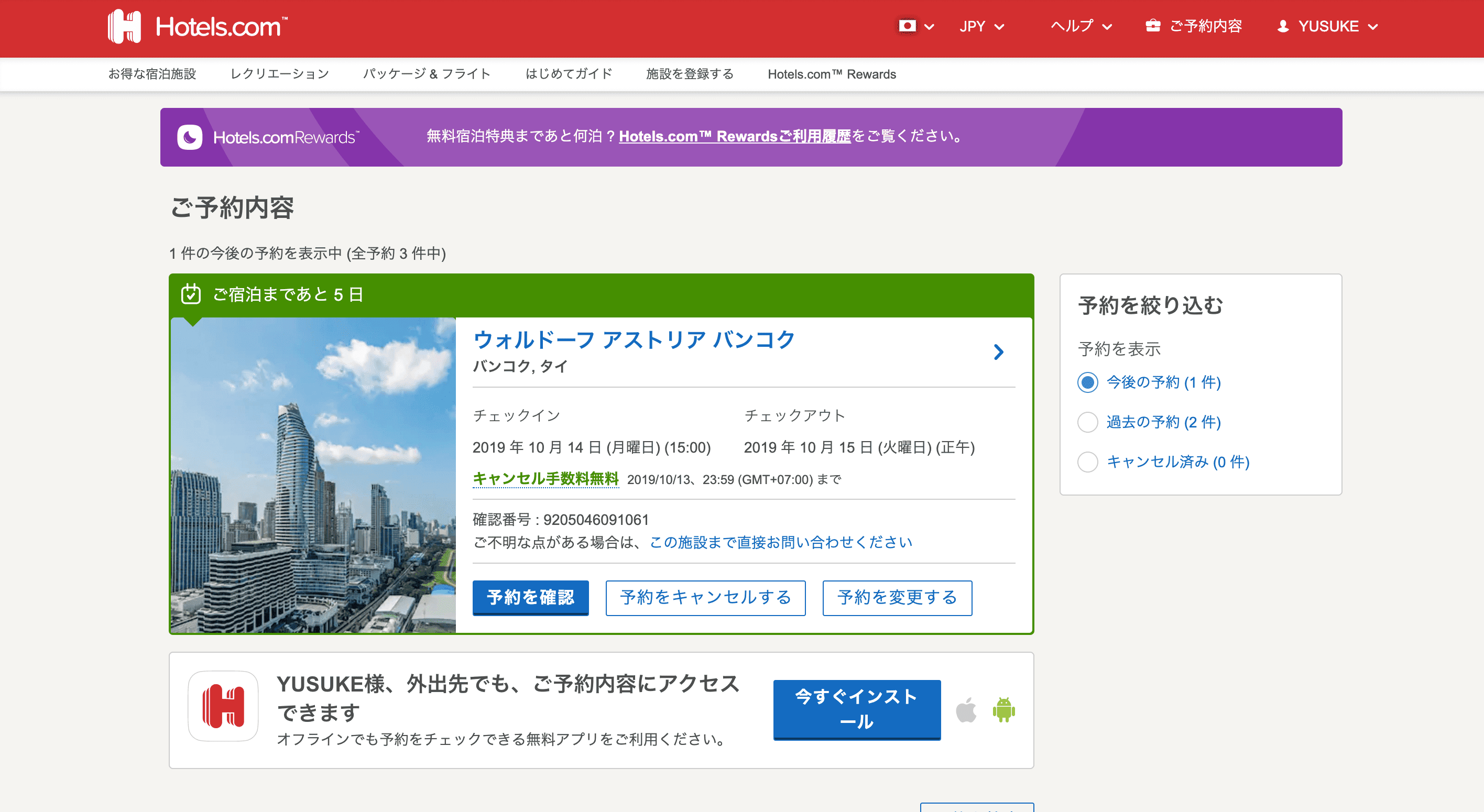Click the Japan flag icon
Image resolution: width=1484 pixels, height=812 pixels.
click(908, 27)
